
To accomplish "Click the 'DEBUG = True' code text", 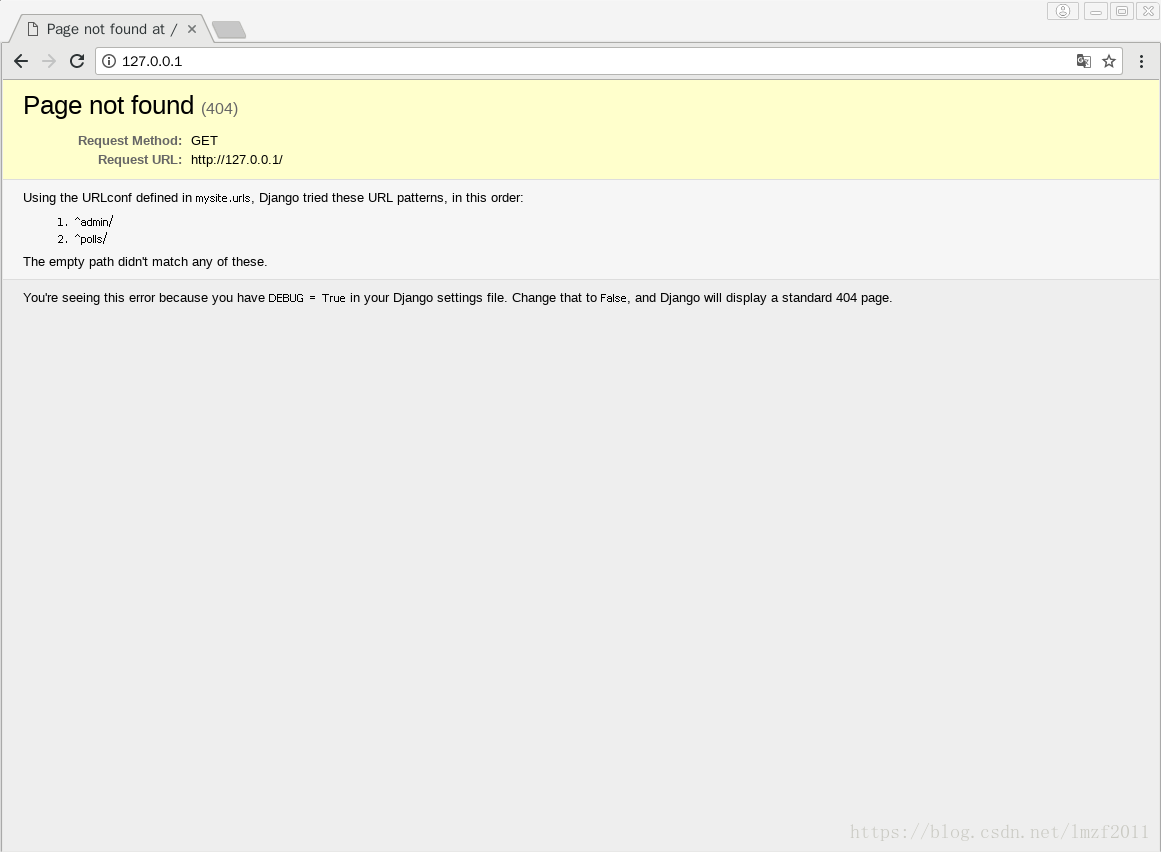I will (307, 298).
